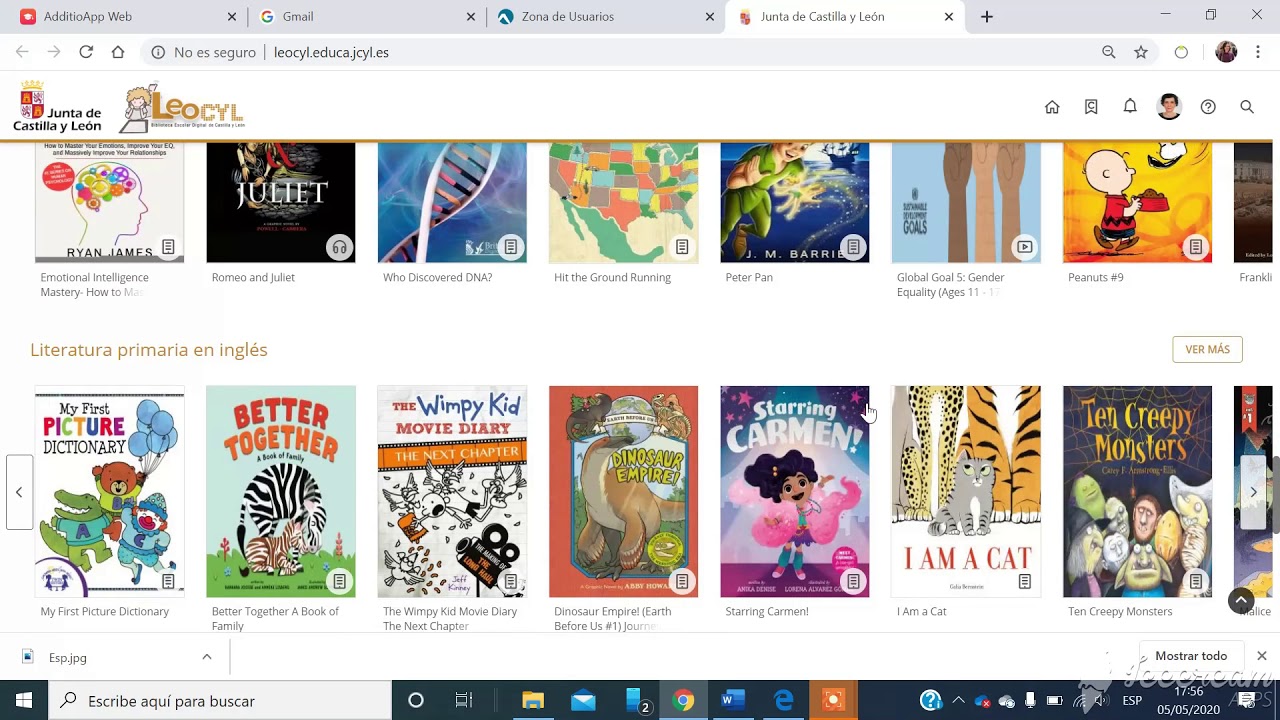This screenshot has height=720, width=1280.
Task: Click the Mostrar todo downloads button
Action: coord(1191,656)
